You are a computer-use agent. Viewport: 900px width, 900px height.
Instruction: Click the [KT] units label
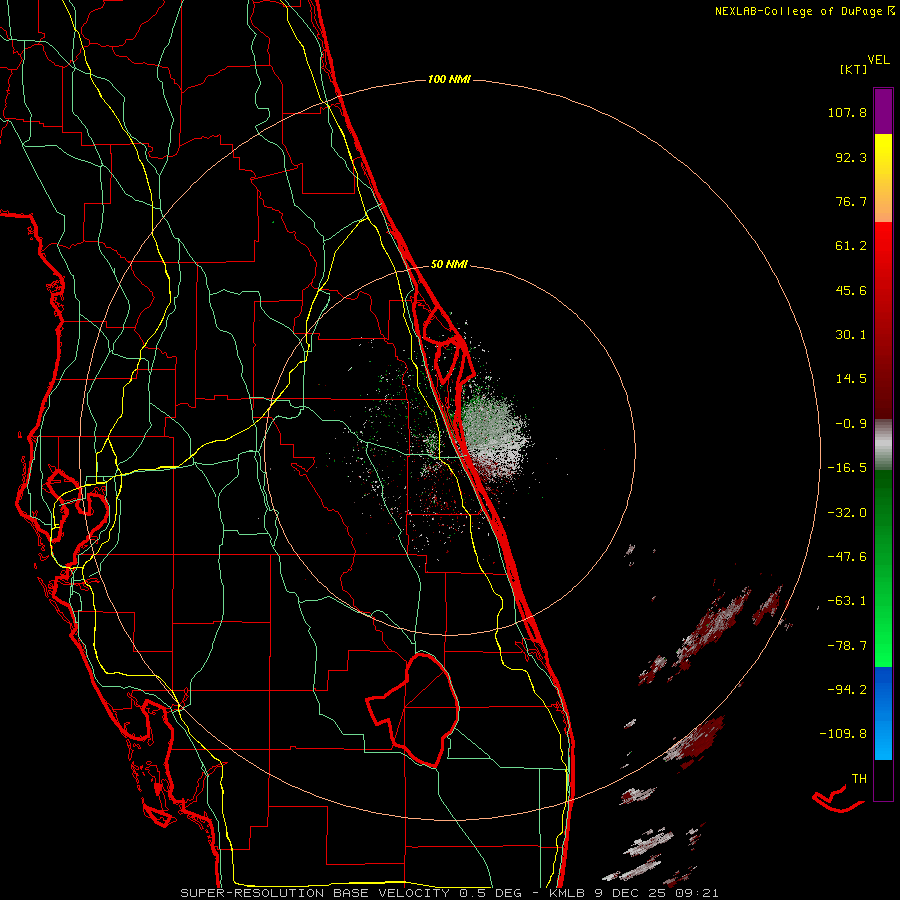(x=853, y=69)
